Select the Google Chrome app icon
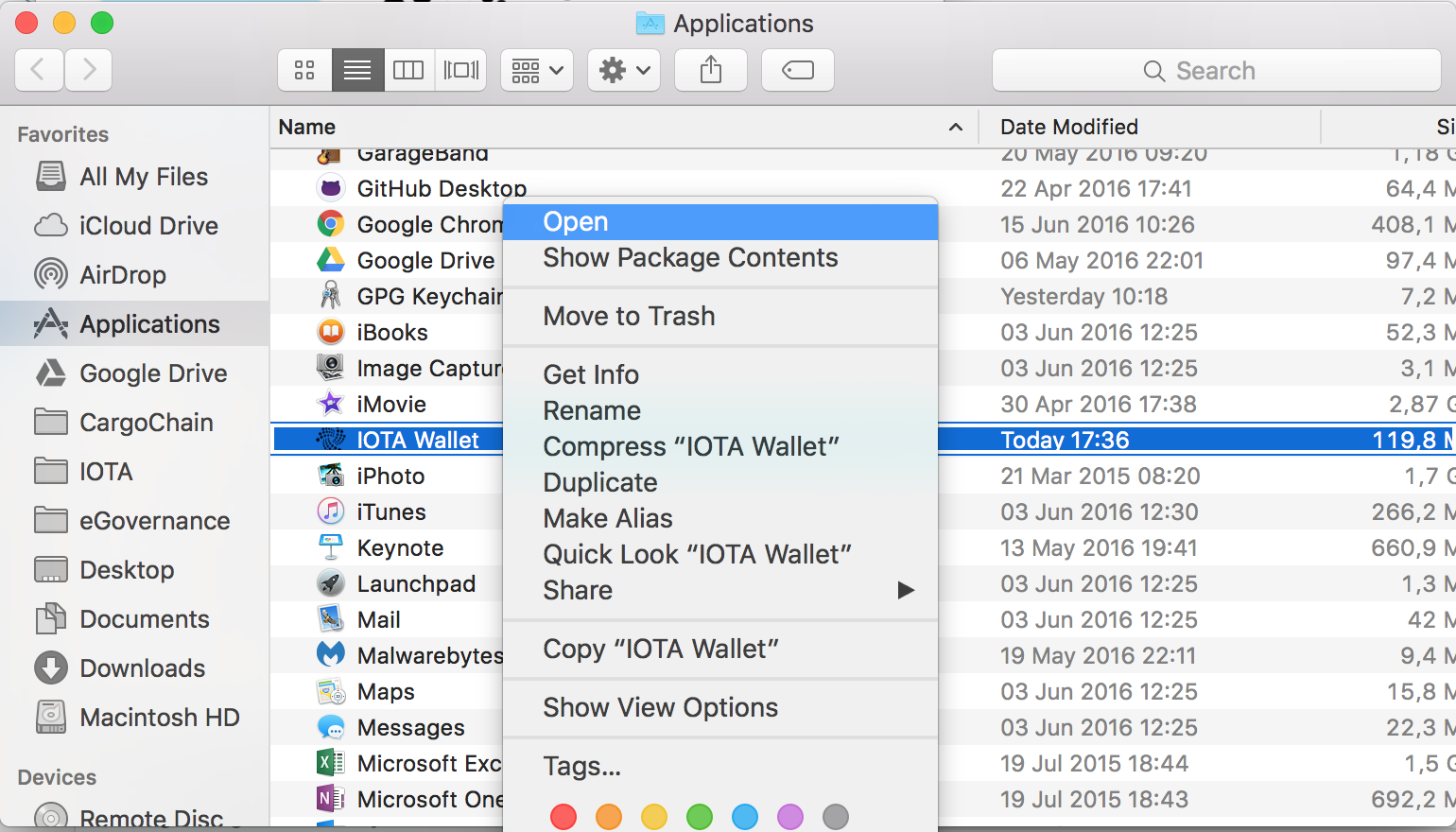The image size is (1456, 832). 330,224
